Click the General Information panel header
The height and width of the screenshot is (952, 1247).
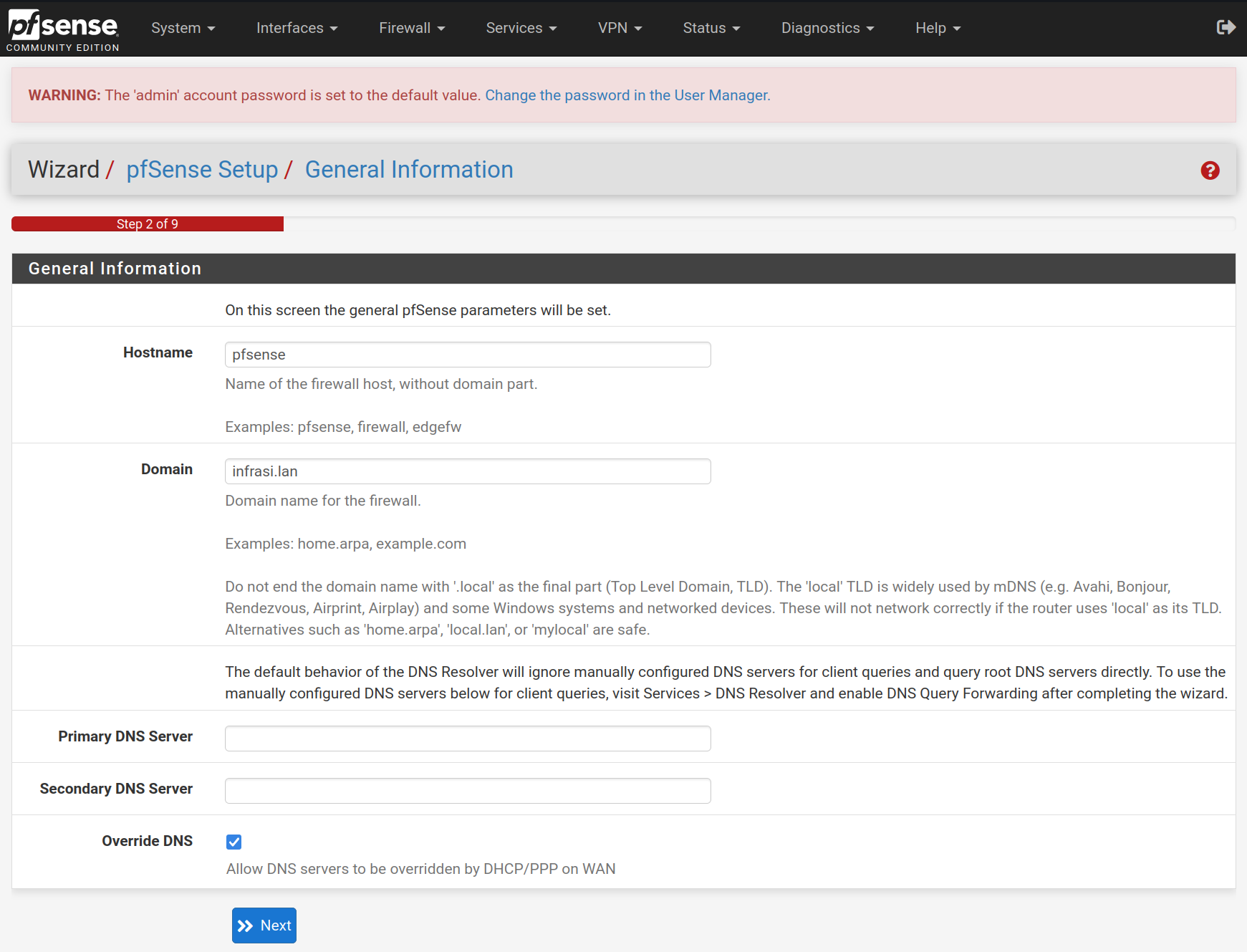click(x=624, y=269)
